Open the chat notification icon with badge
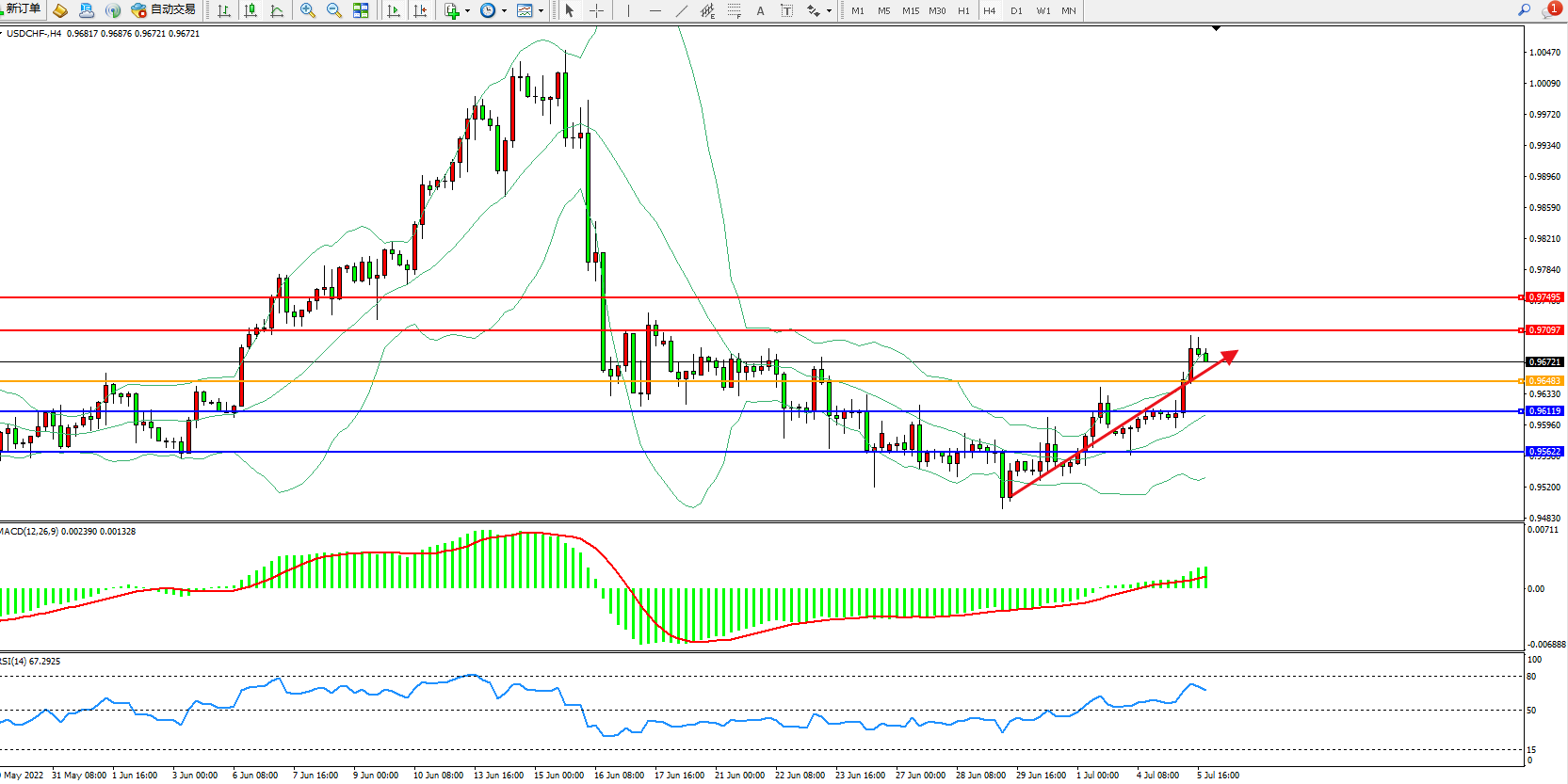Viewport: 1568px width, 784px height. coord(1550,10)
